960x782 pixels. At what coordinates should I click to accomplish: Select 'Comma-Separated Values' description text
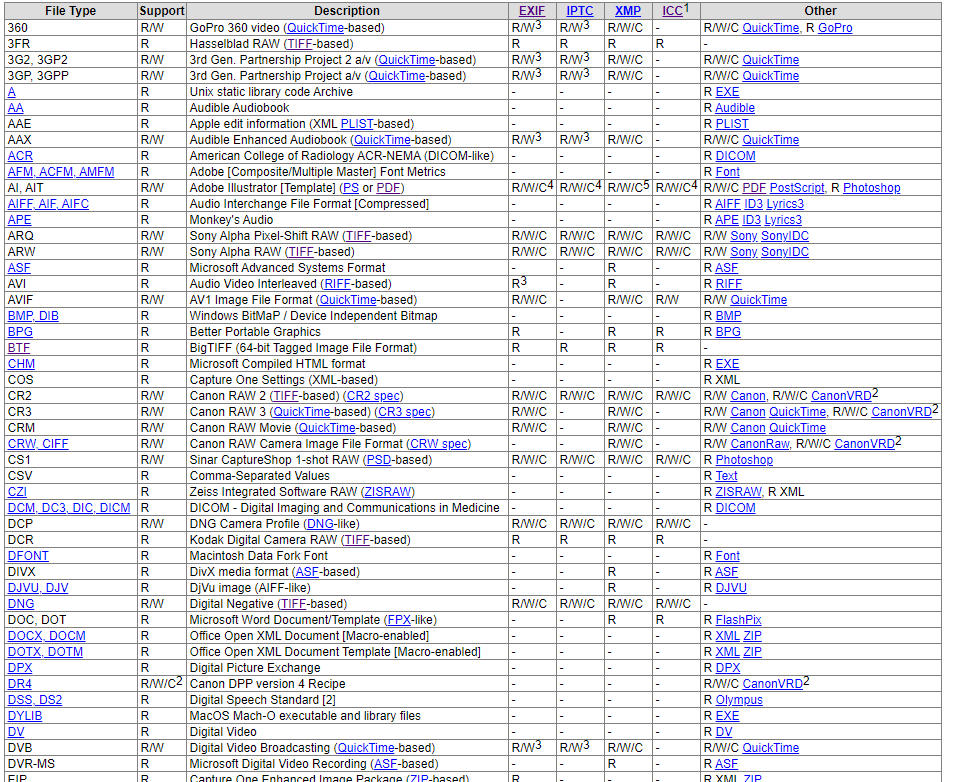[260, 476]
